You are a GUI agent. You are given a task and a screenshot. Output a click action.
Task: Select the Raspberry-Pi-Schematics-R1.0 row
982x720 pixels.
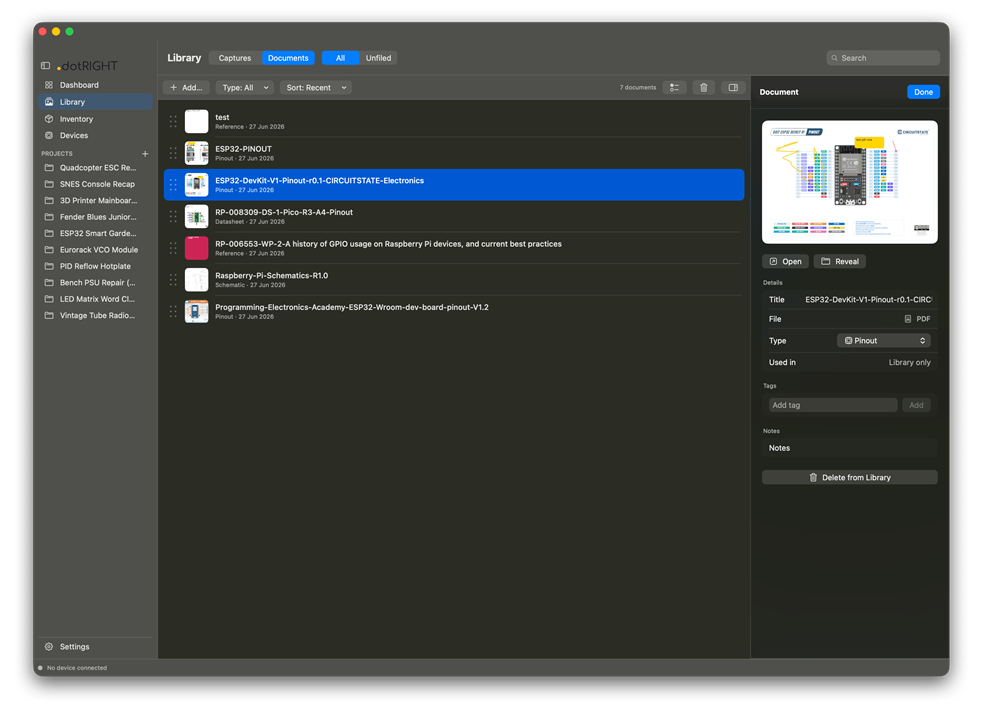click(454, 280)
